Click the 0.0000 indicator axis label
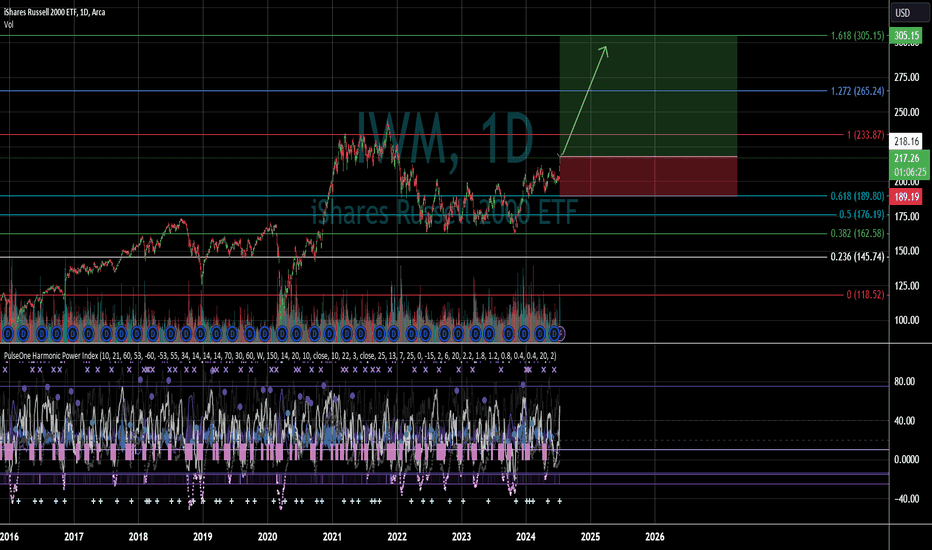932x550 pixels. [906, 460]
